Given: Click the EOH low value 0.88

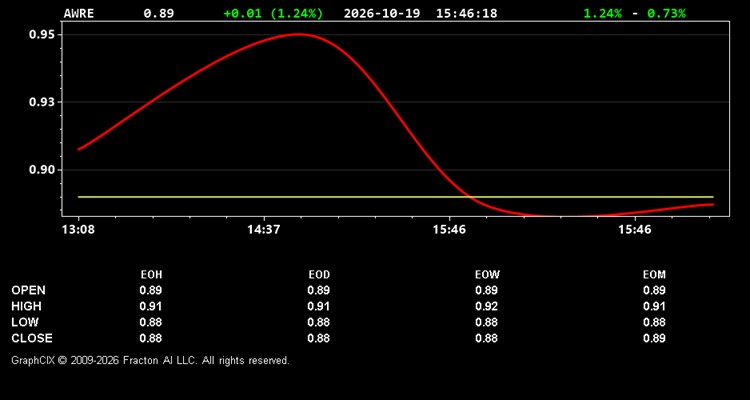Looking at the screenshot, I should [x=151, y=322].
